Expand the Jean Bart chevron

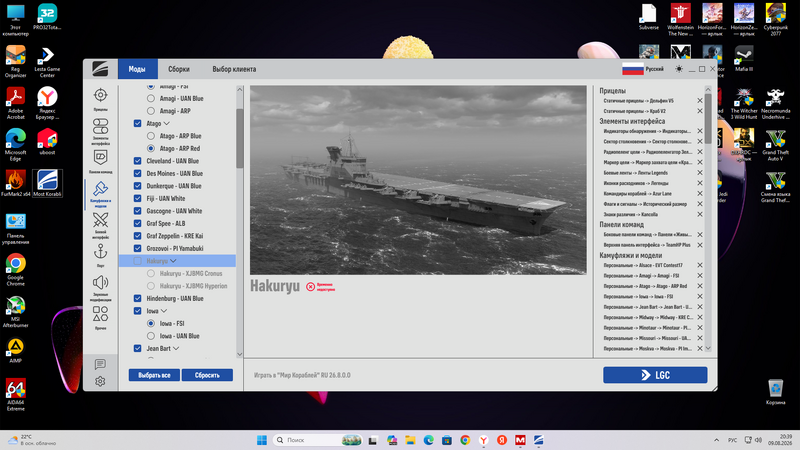(176, 348)
